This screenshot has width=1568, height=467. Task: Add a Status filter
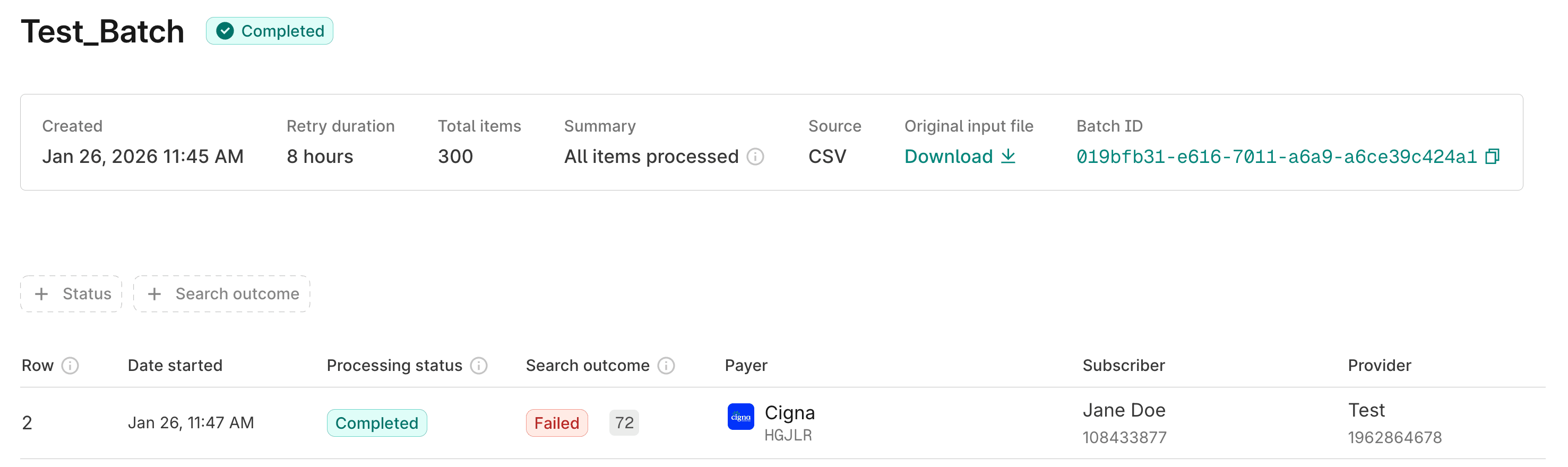point(71,293)
